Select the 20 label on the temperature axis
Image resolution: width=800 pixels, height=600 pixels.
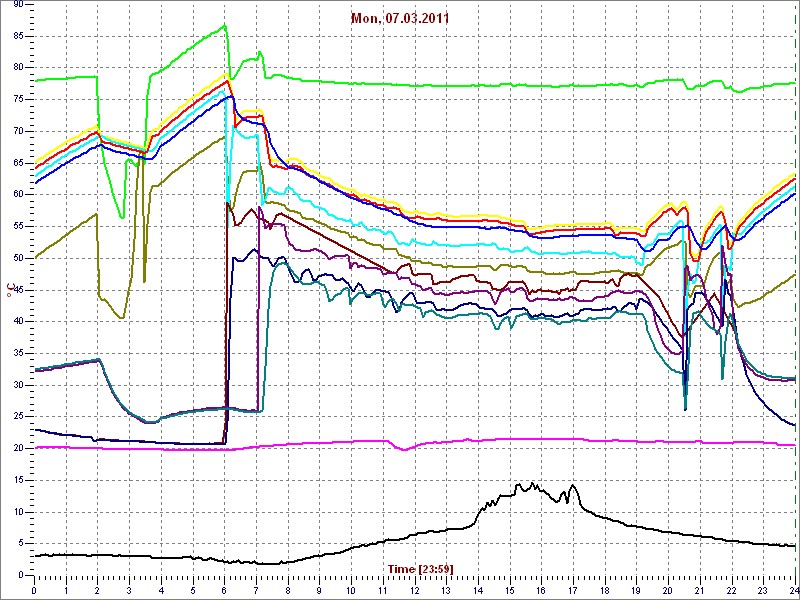click(19, 448)
